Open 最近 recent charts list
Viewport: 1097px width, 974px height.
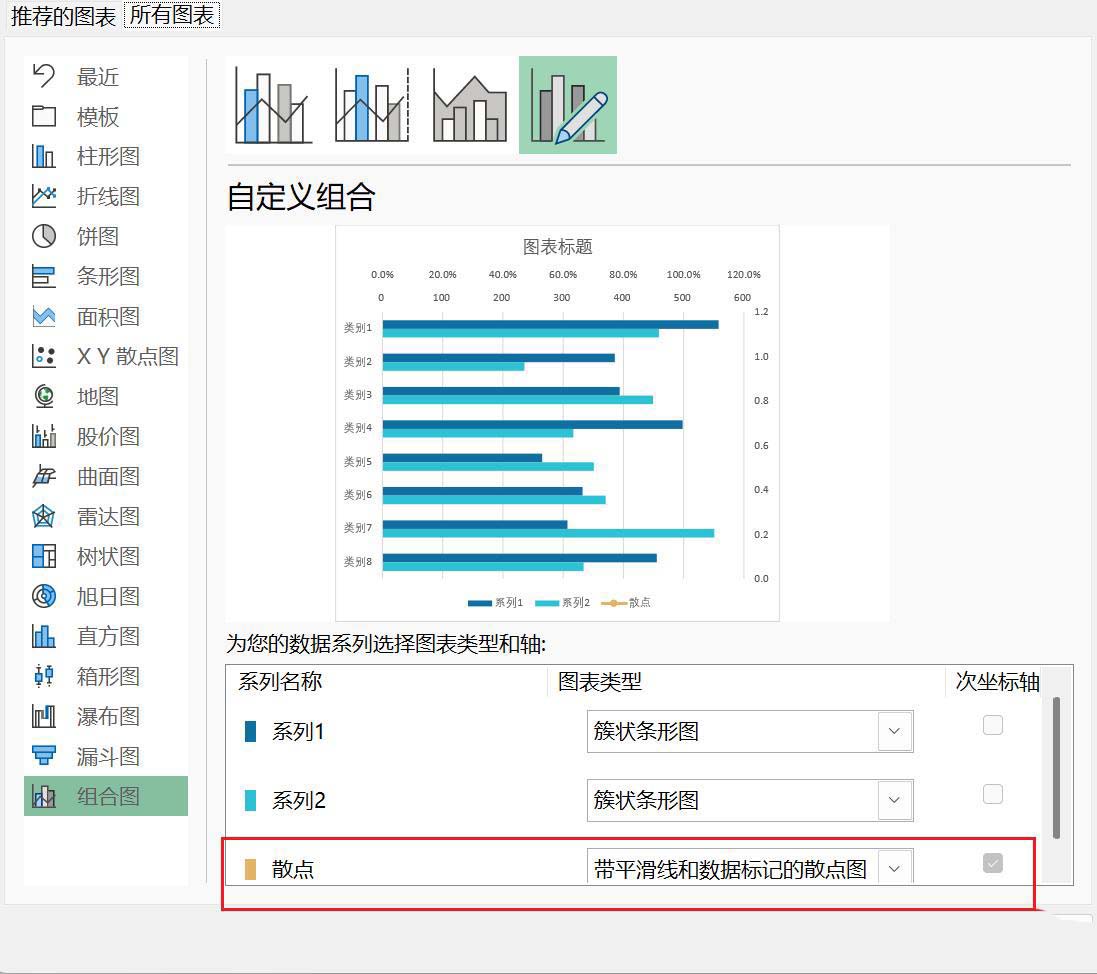coord(98,77)
